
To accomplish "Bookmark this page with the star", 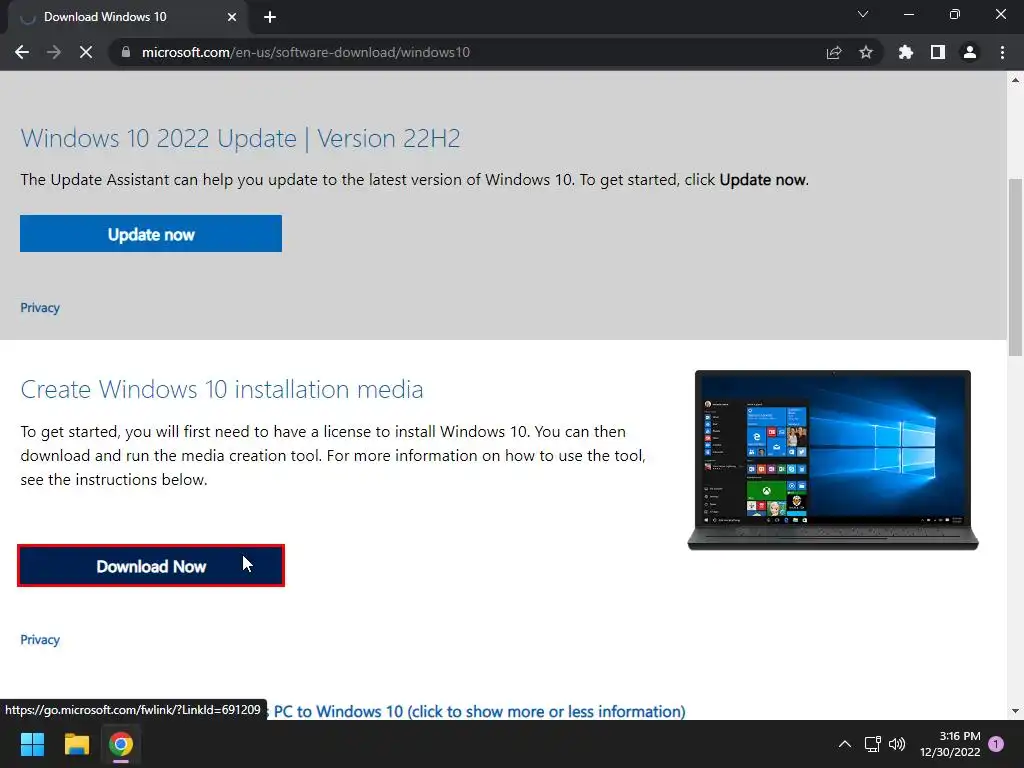I will (866, 52).
